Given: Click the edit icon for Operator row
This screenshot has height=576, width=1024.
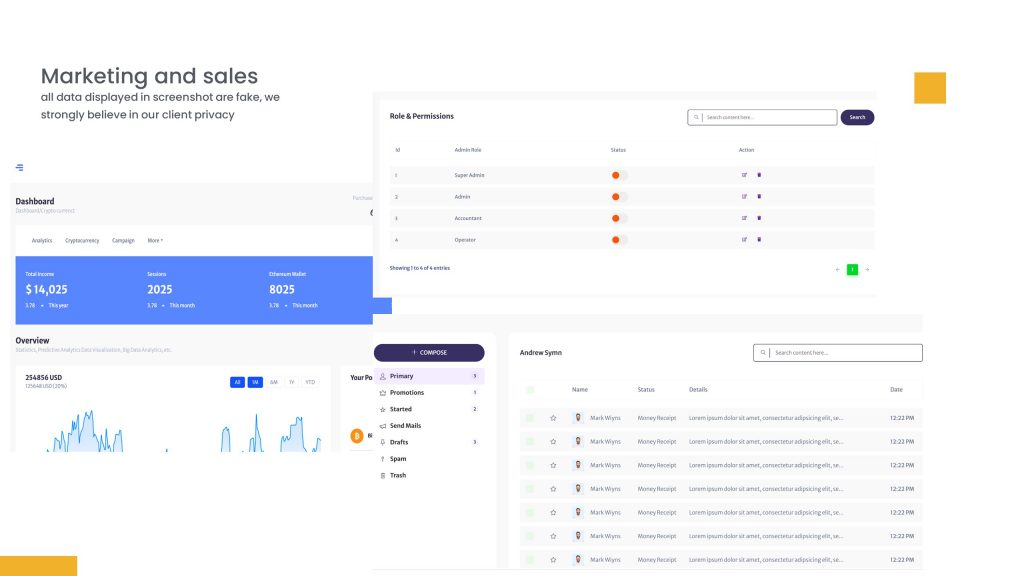Looking at the screenshot, I should click(744, 240).
